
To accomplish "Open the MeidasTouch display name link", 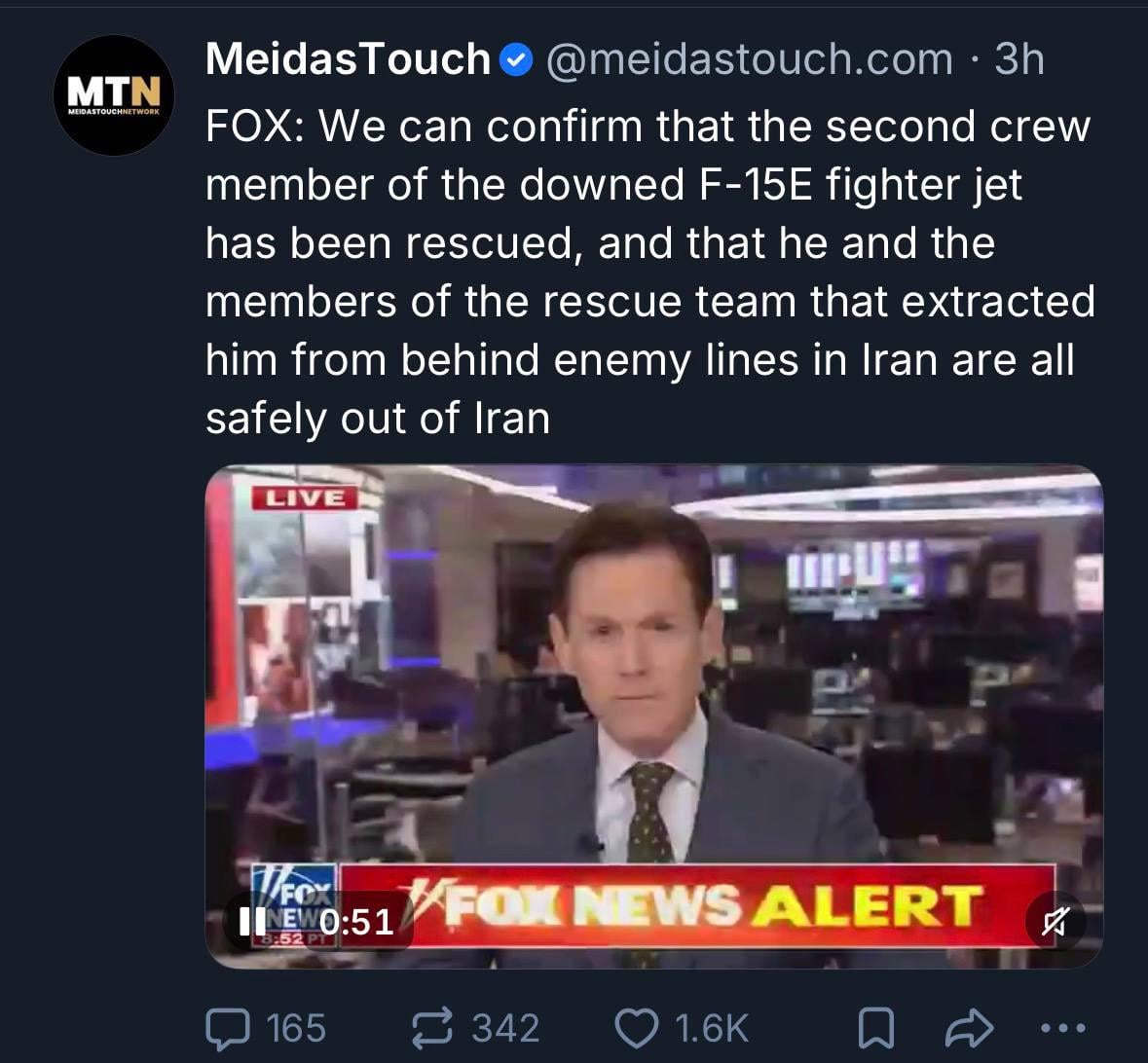I will click(x=348, y=59).
